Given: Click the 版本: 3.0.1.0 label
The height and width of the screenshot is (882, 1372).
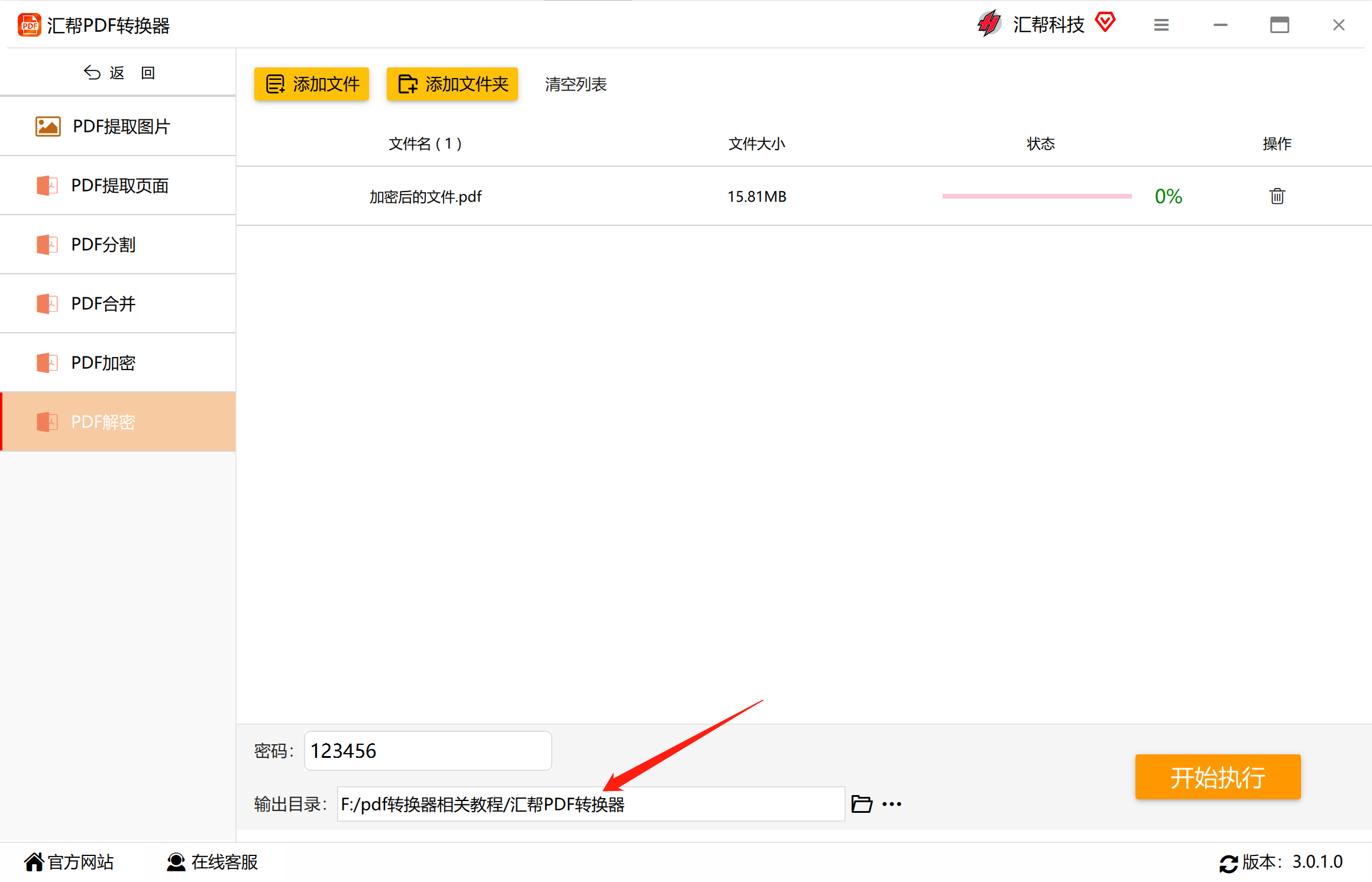Looking at the screenshot, I should [x=1292, y=862].
